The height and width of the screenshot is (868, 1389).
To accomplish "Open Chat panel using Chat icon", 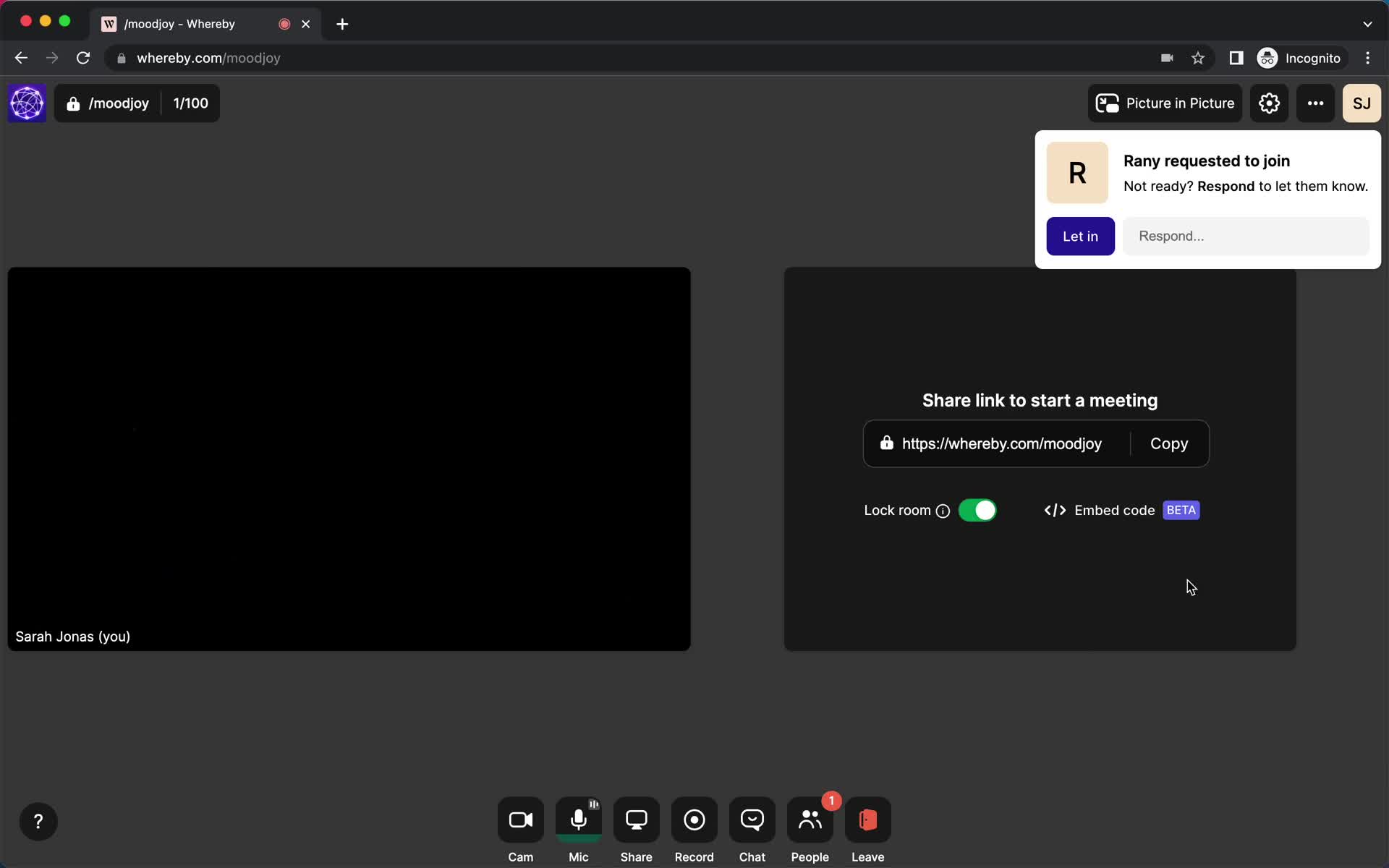I will pos(752,820).
